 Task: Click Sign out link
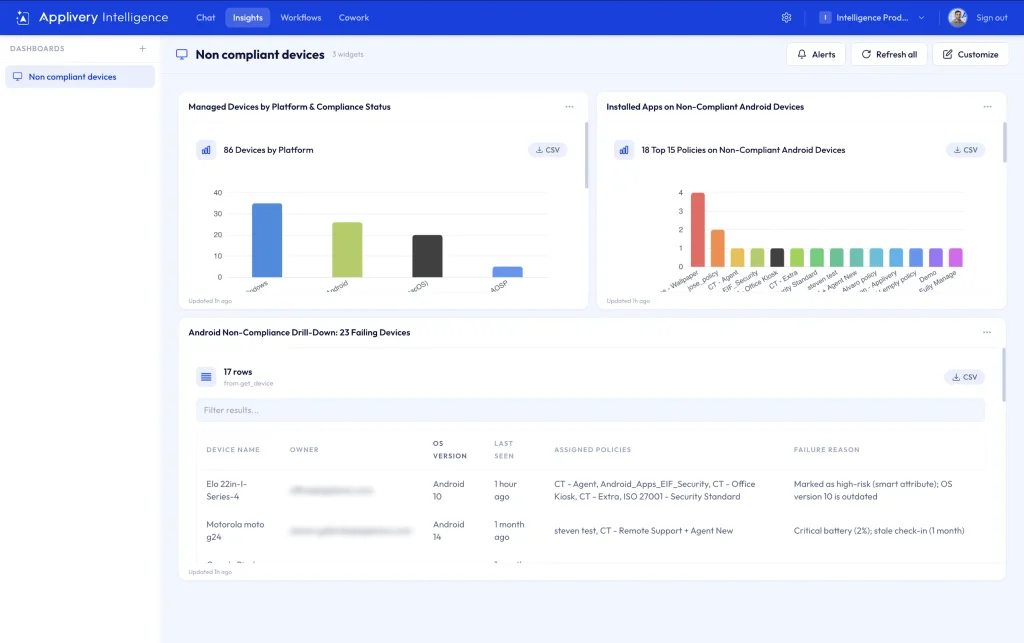pyautogui.click(x=991, y=18)
